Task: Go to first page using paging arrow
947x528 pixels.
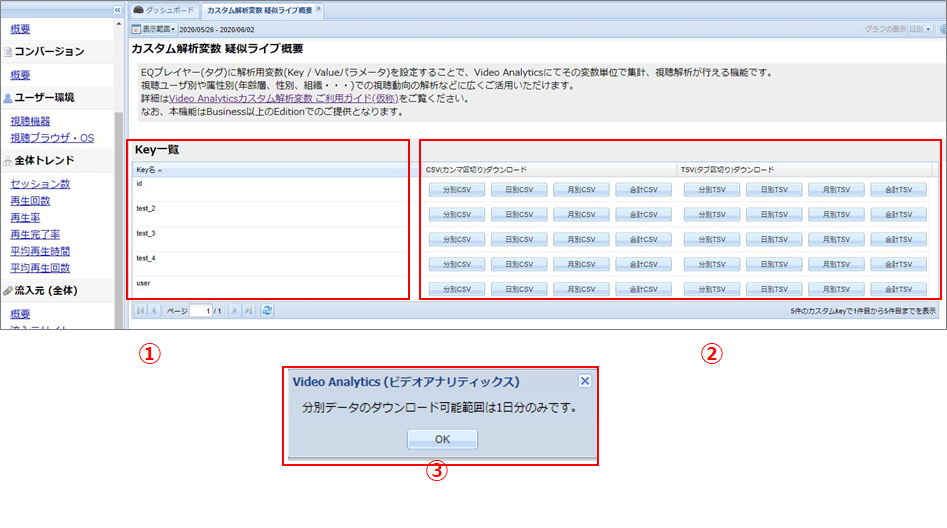Action: (x=139, y=311)
